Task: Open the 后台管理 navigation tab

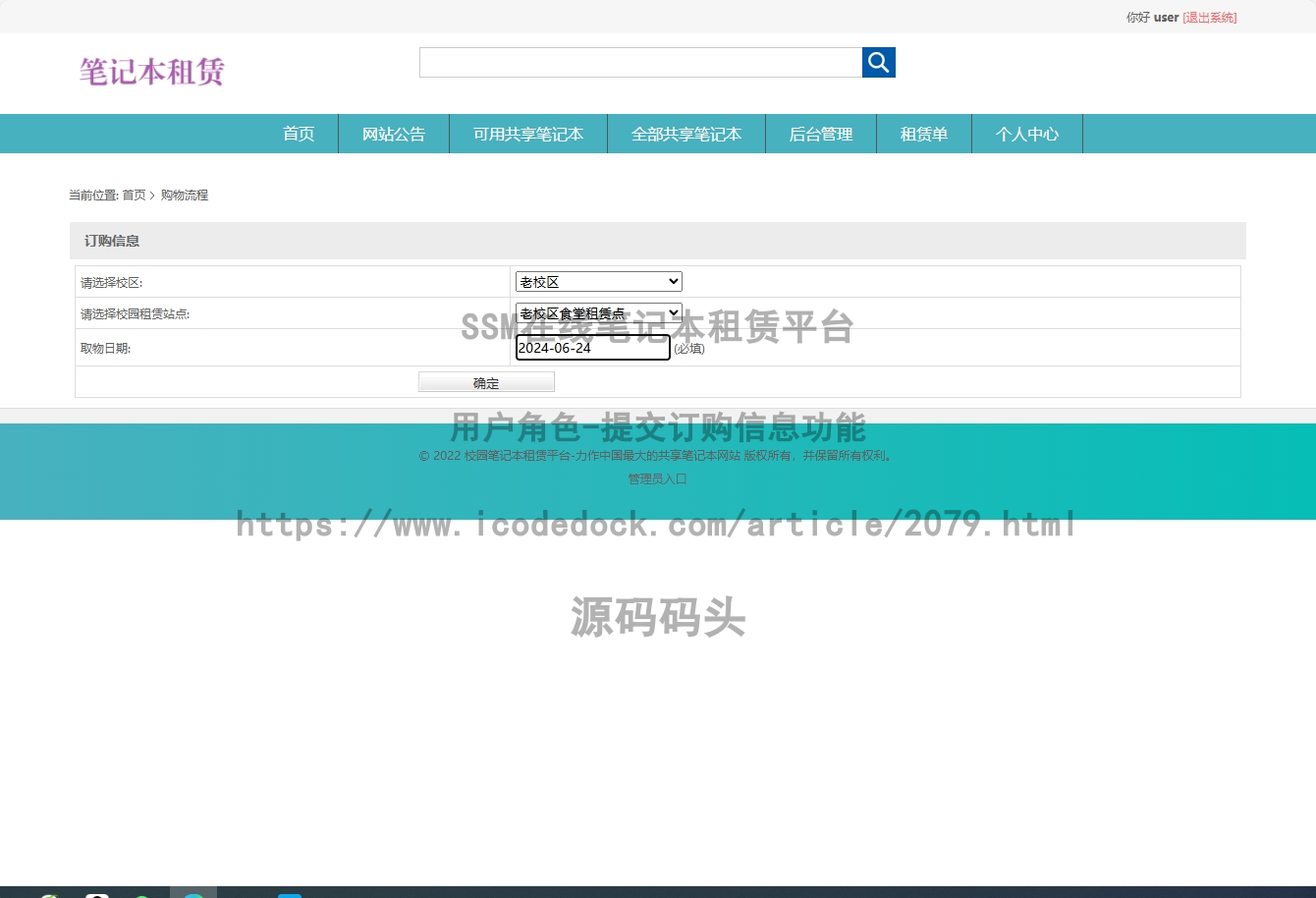Action: point(821,134)
